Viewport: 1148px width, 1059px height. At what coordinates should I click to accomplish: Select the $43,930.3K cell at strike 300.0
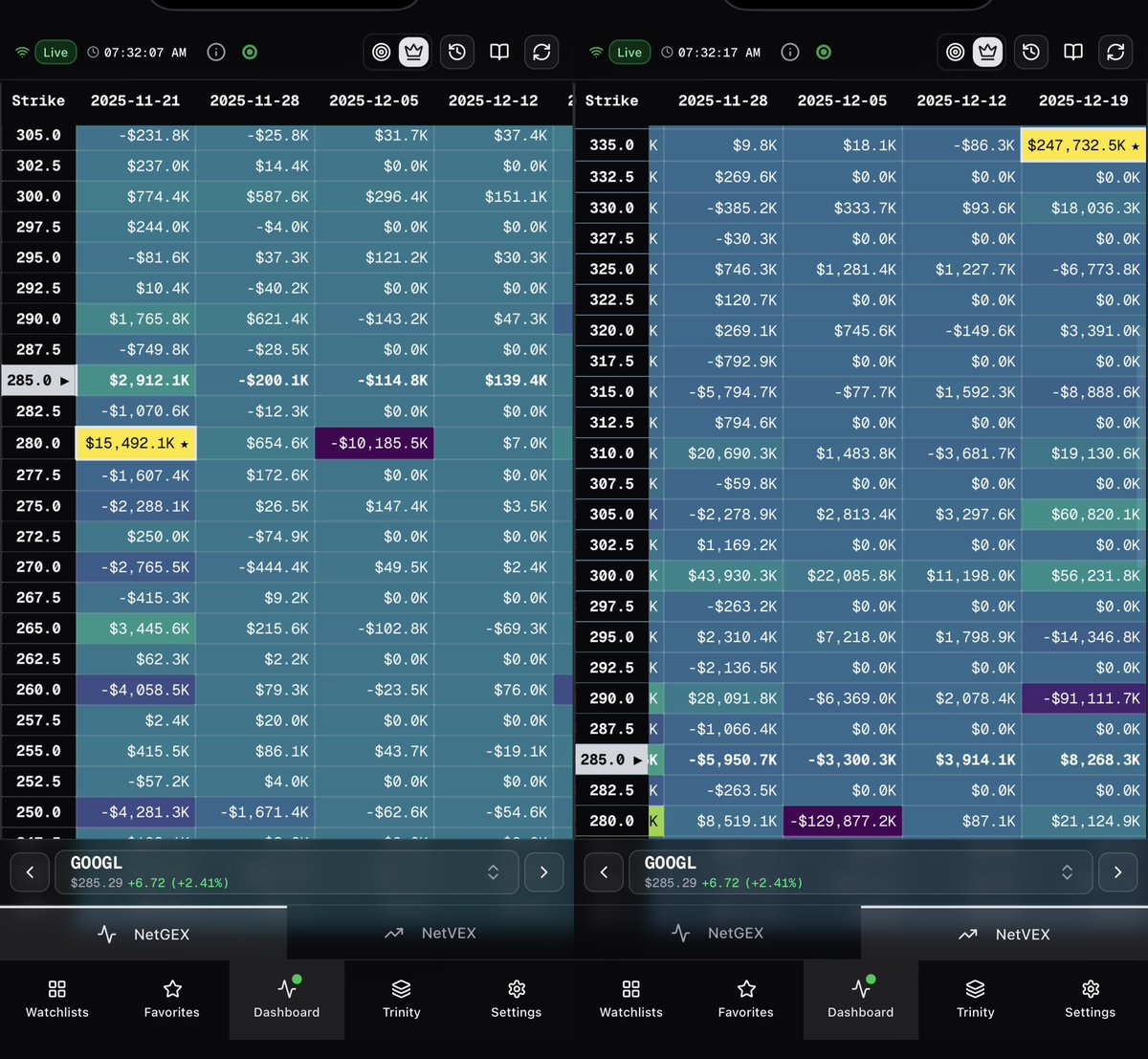(723, 576)
